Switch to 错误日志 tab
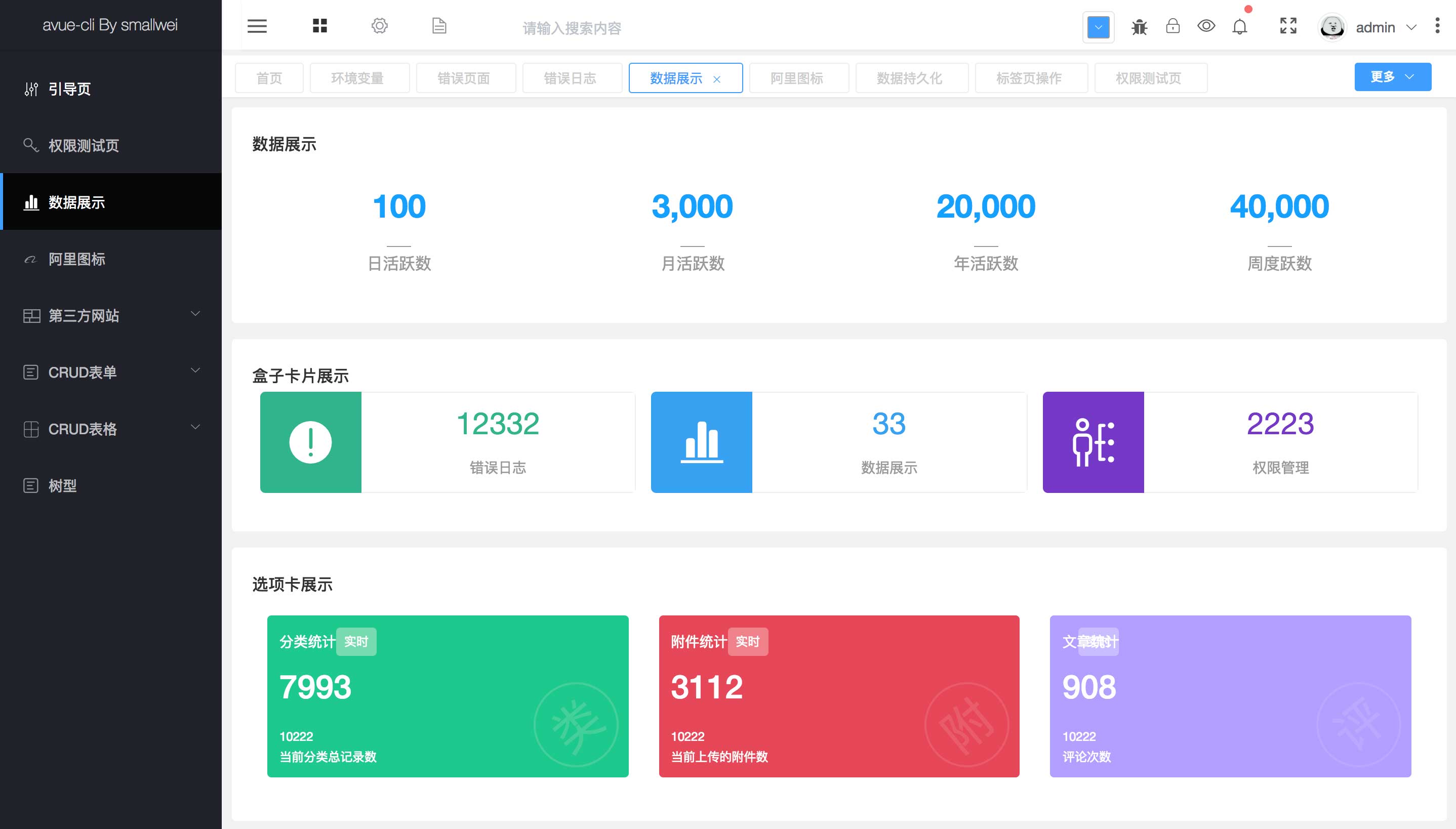The image size is (1456, 829). (572, 78)
